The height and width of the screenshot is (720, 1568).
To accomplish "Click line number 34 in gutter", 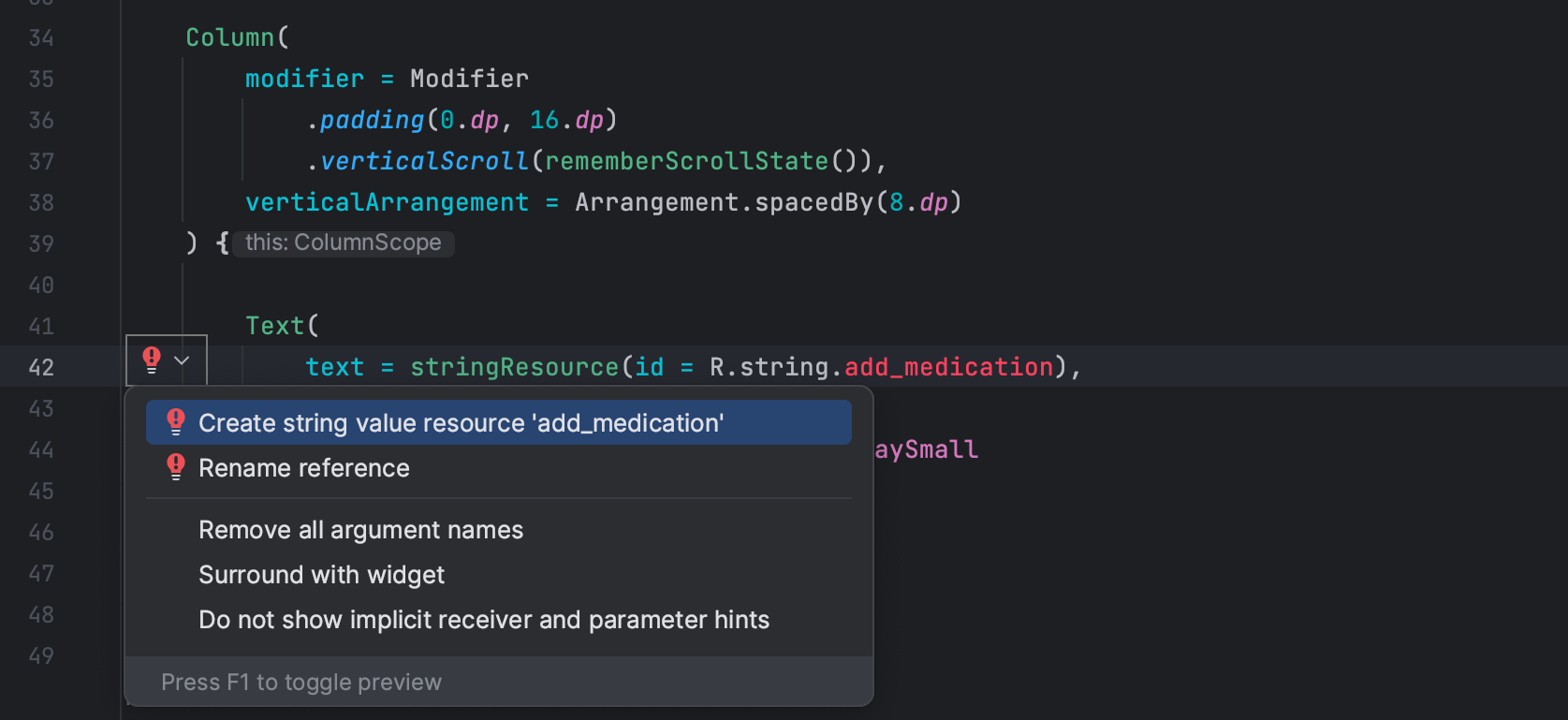I will coord(41,37).
